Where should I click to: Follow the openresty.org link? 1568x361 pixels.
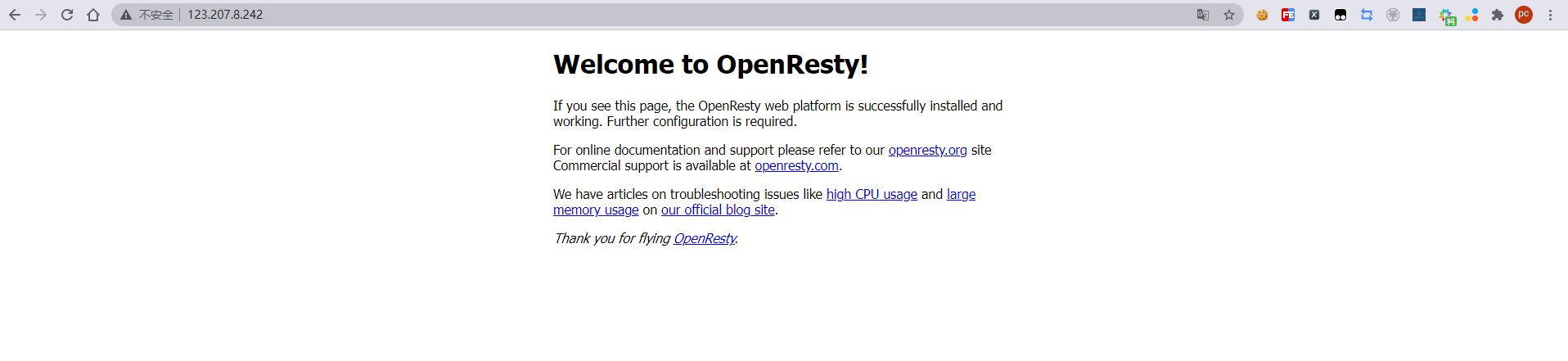928,150
